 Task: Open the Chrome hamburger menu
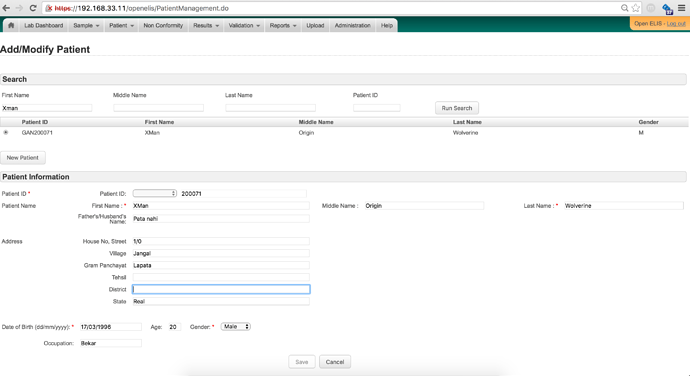click(x=682, y=8)
